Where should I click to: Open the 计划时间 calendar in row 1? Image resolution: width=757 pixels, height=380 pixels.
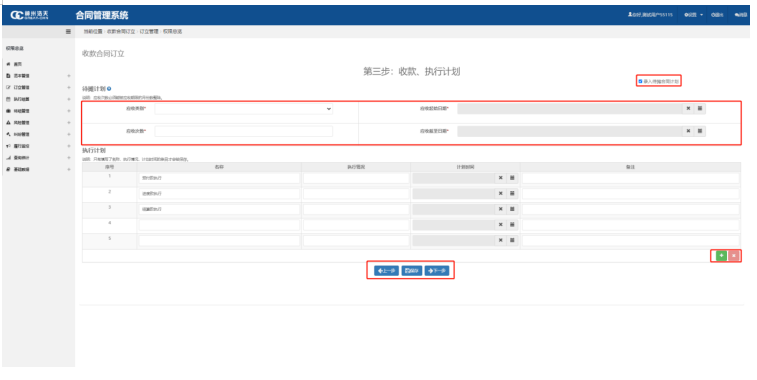tap(512, 178)
